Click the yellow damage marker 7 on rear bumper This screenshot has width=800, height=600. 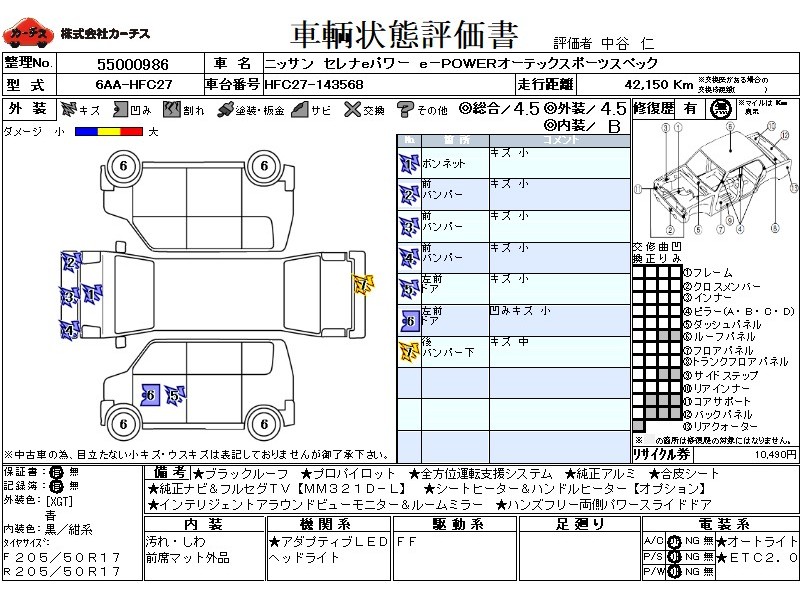coord(362,285)
